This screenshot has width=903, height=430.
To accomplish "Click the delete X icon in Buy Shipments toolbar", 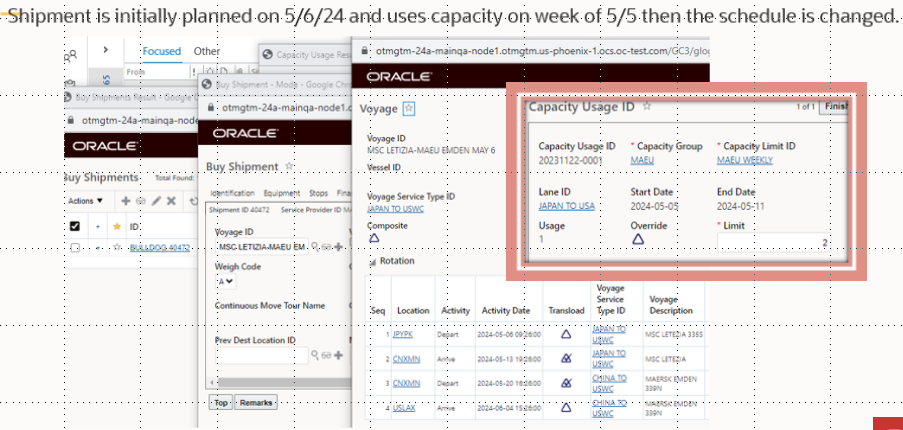I will pyautogui.click(x=171, y=201).
